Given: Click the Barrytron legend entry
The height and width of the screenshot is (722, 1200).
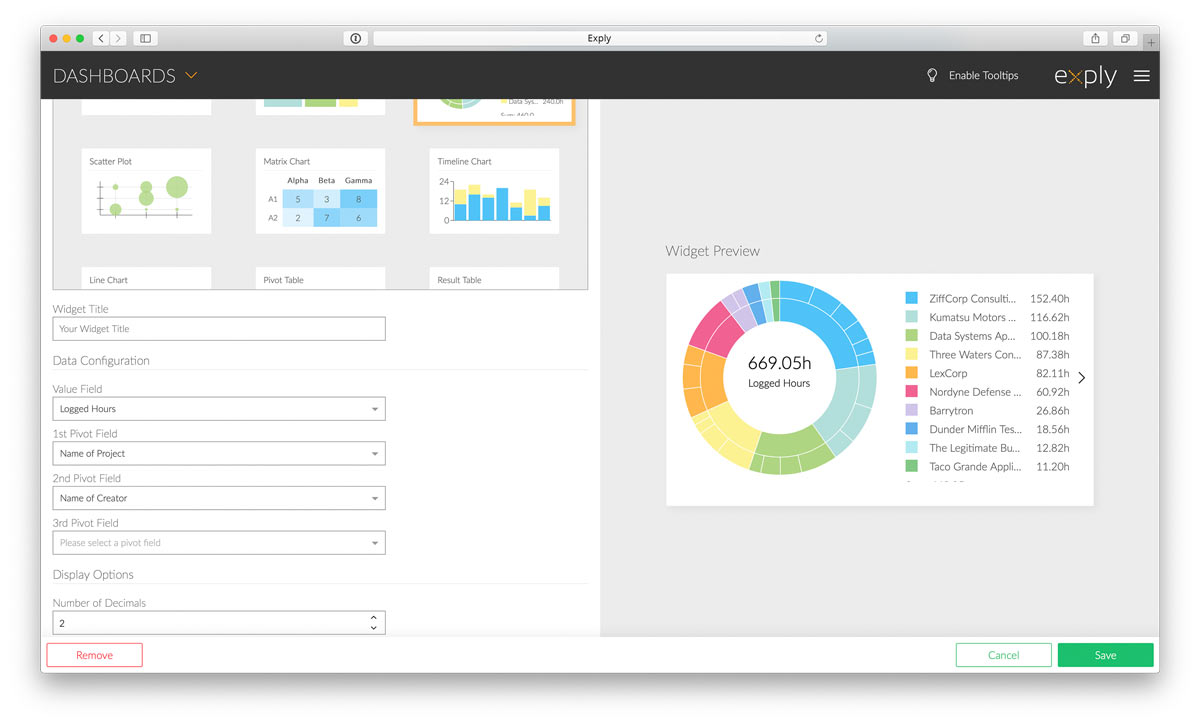Looking at the screenshot, I should click(987, 410).
